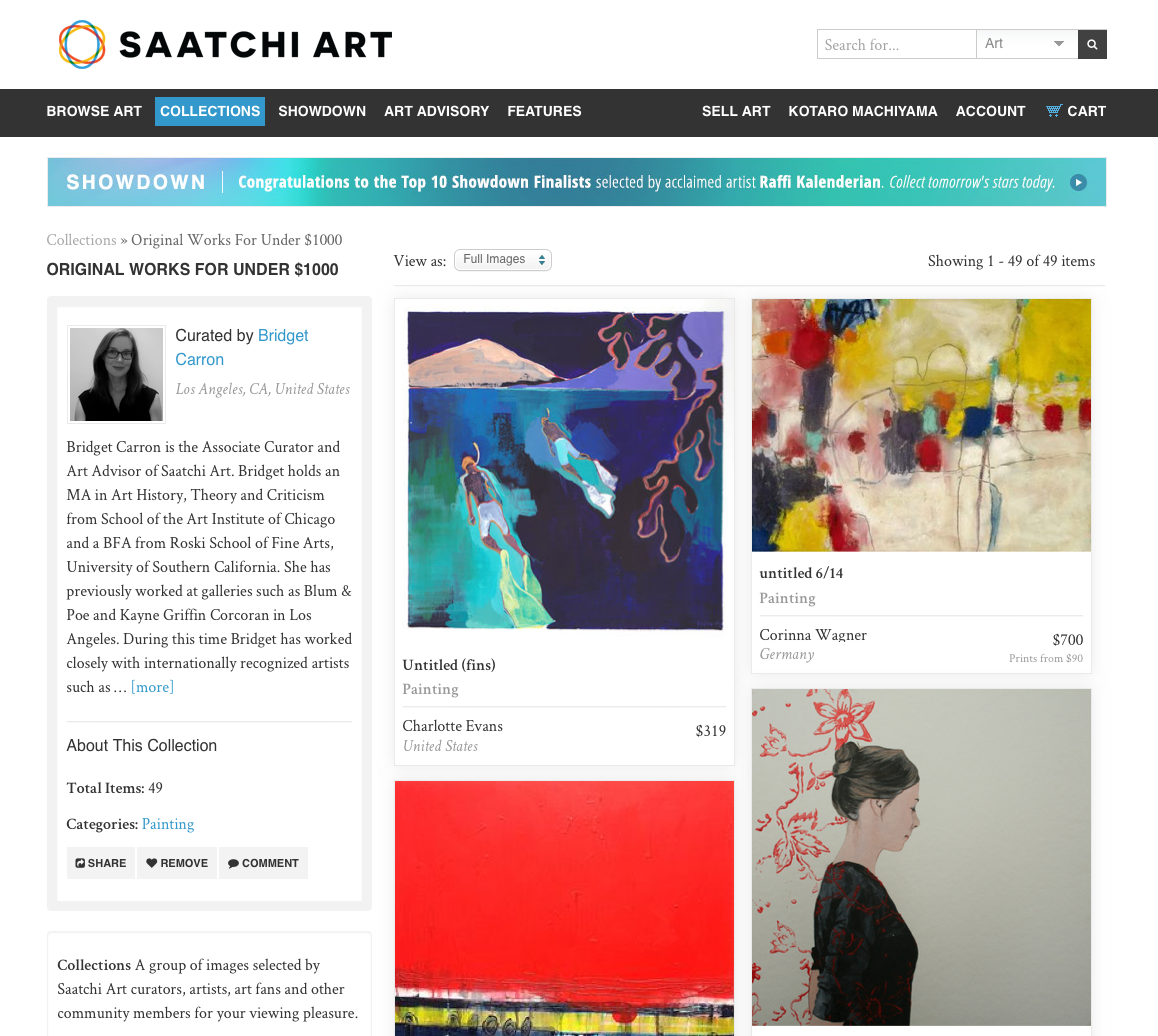1158x1036 pixels.
Task: Click the Comment speech bubble button
Action: (263, 863)
